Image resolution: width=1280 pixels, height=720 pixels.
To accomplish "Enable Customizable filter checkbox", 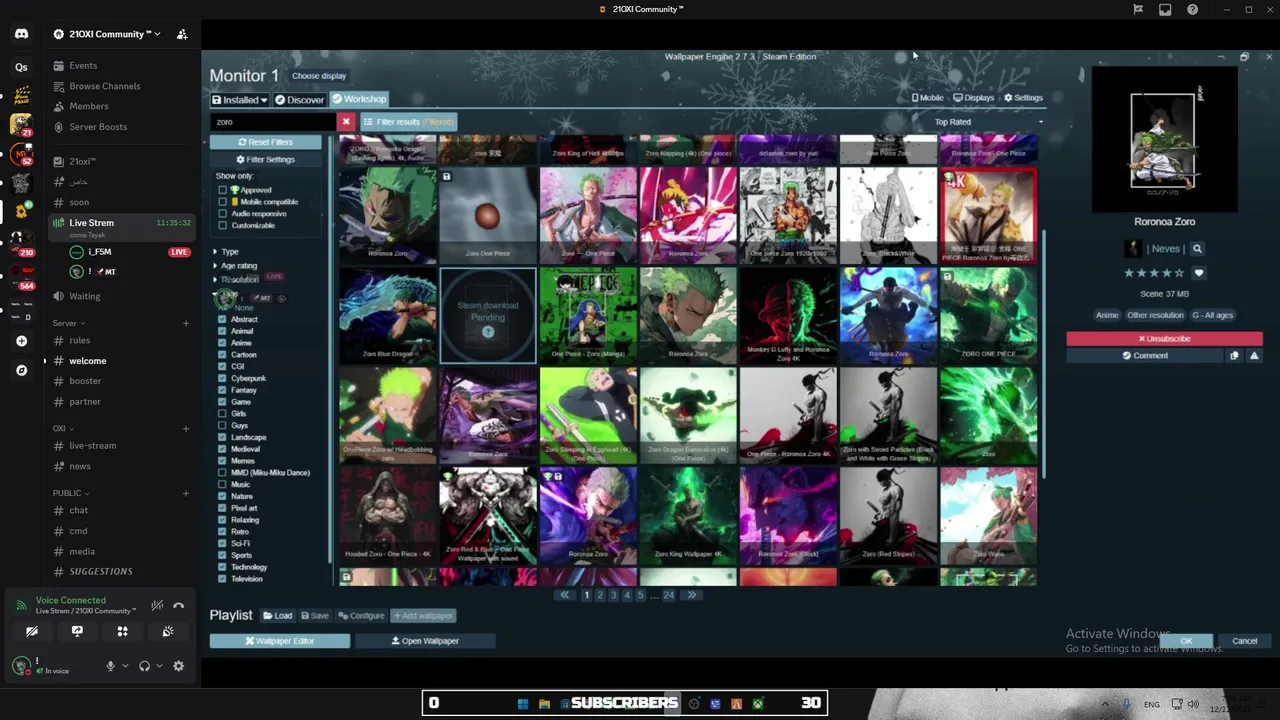I will pos(222,226).
